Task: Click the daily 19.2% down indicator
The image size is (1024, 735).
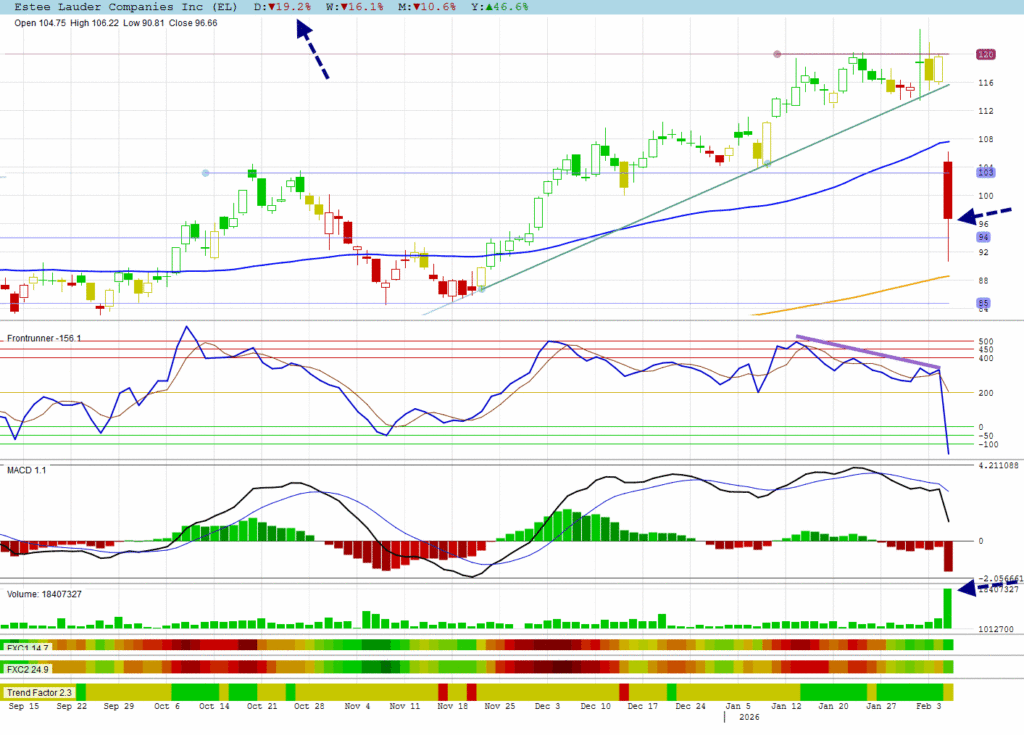Action: (x=283, y=6)
